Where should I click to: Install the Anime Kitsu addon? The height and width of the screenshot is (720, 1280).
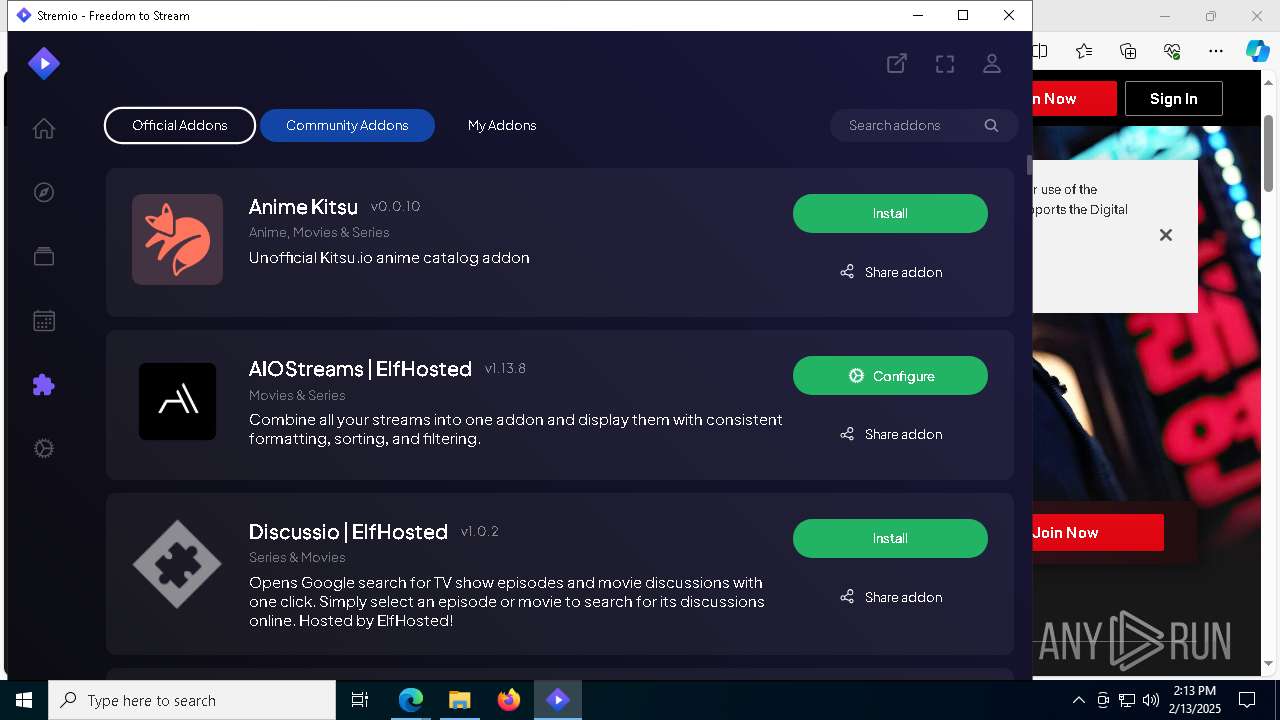(x=890, y=214)
